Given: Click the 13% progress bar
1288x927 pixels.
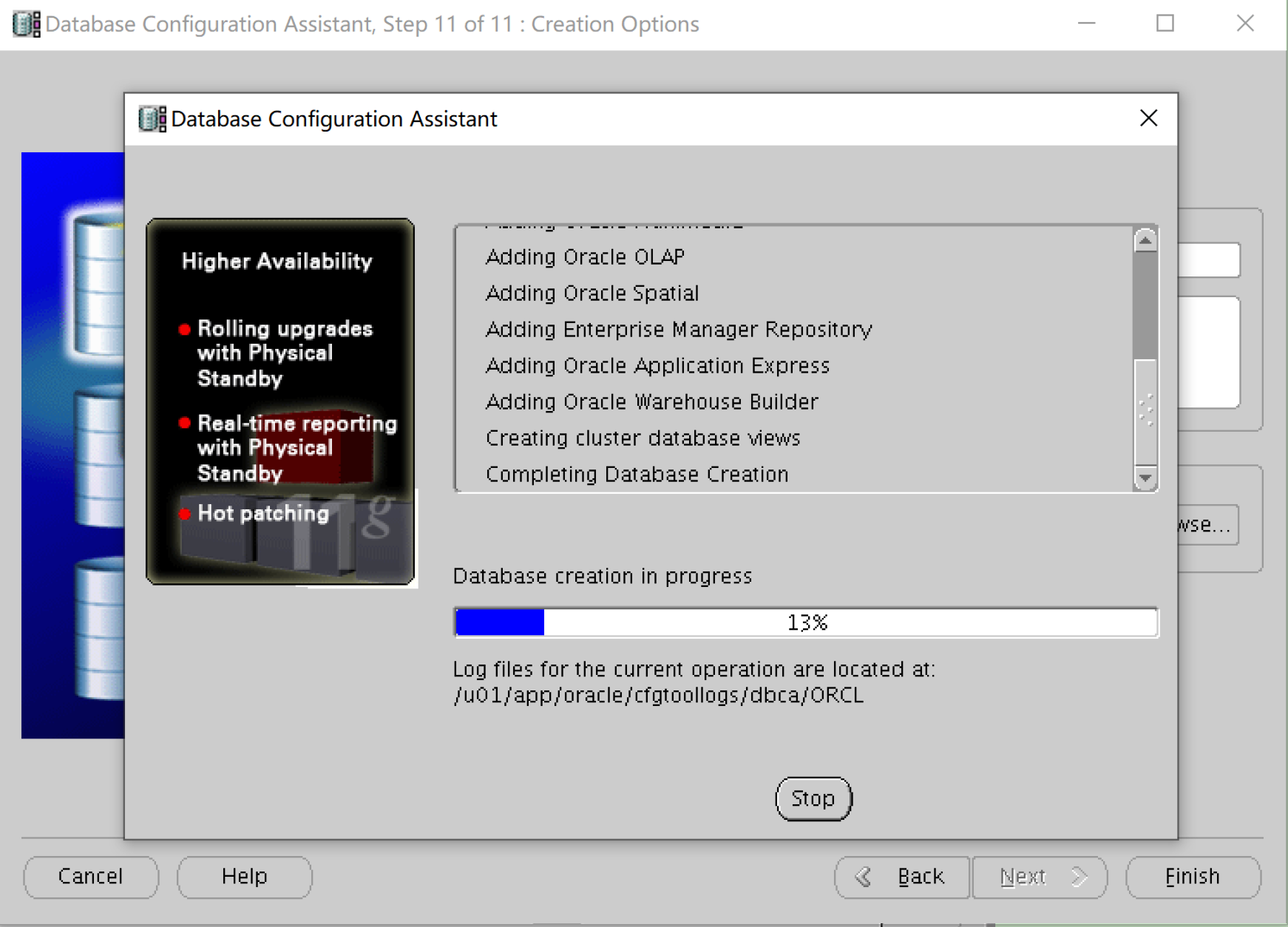Looking at the screenshot, I should pyautogui.click(x=806, y=622).
